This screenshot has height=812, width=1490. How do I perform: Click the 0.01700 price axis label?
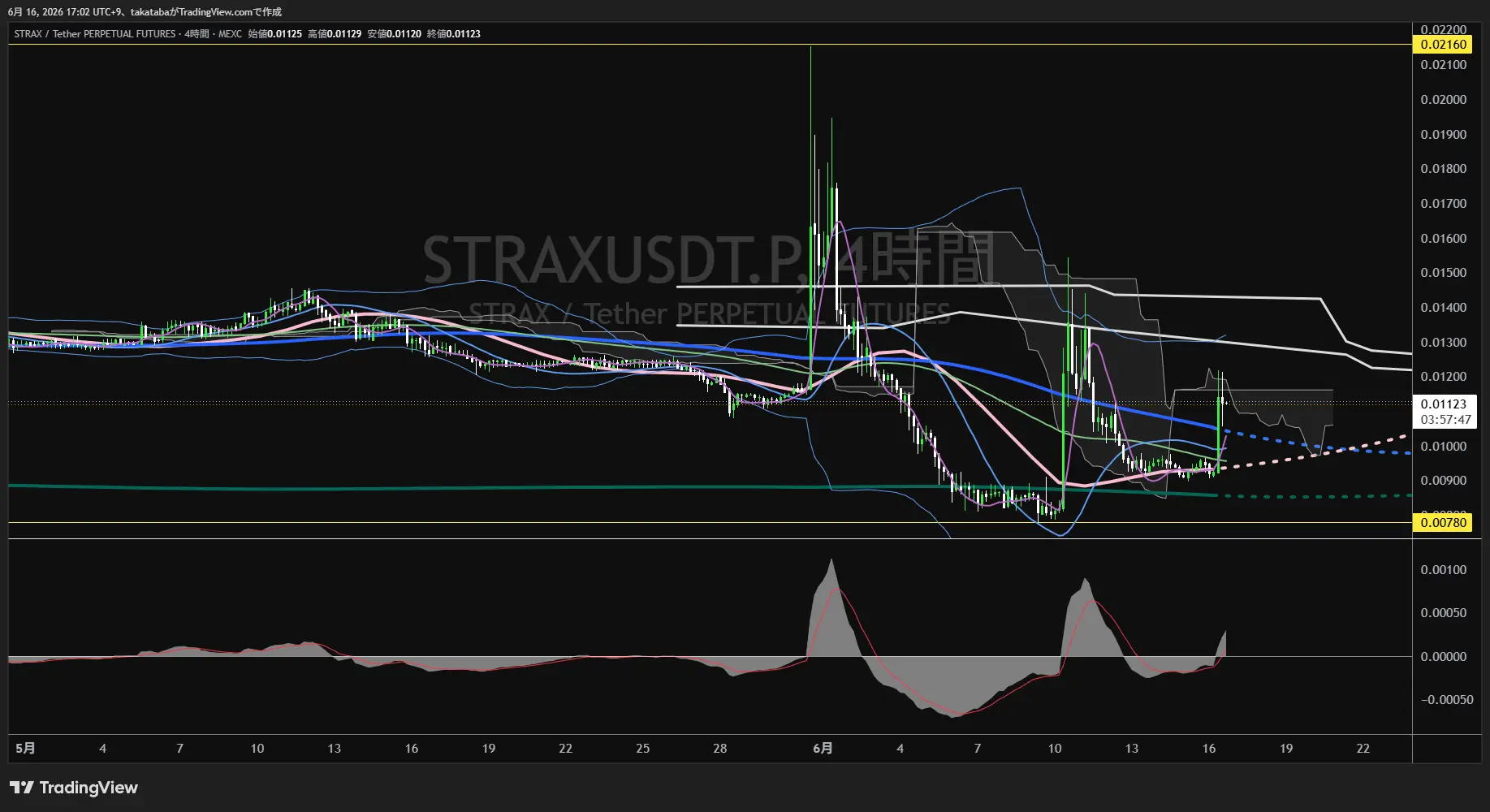[1444, 204]
